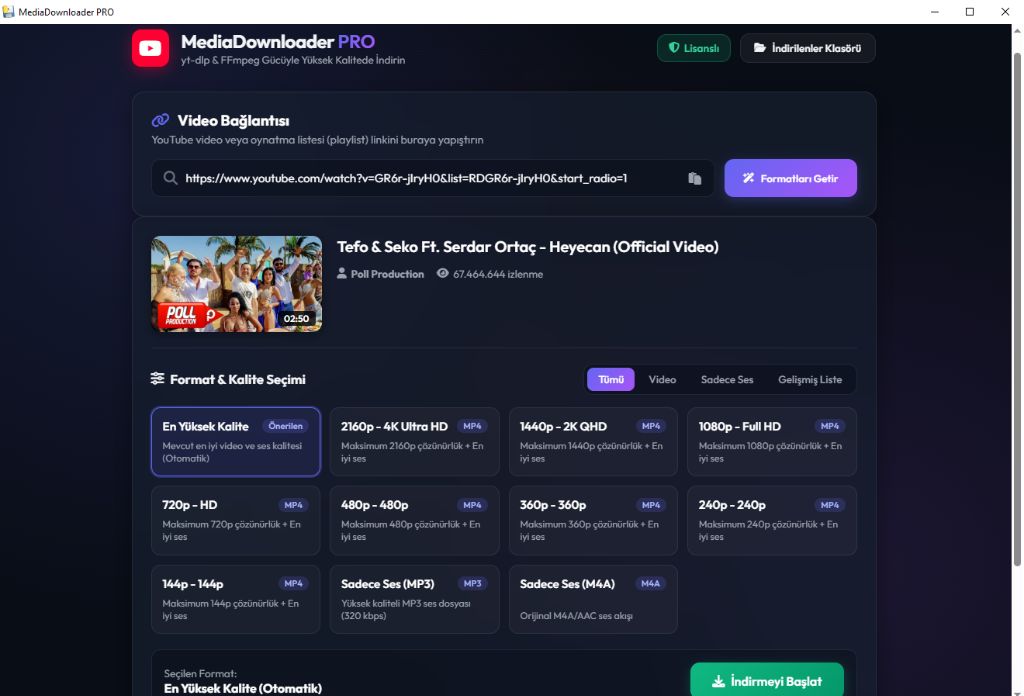Viewport: 1024px width, 696px height.
Task: Click the vertical scrollbar thumb
Action: pos(1017,310)
